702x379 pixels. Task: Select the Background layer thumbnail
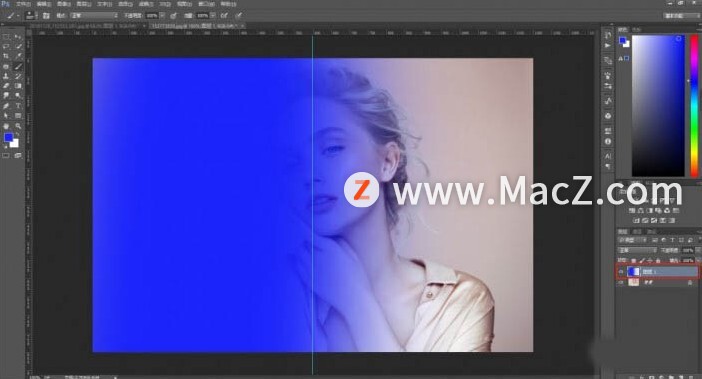pyautogui.click(x=633, y=282)
